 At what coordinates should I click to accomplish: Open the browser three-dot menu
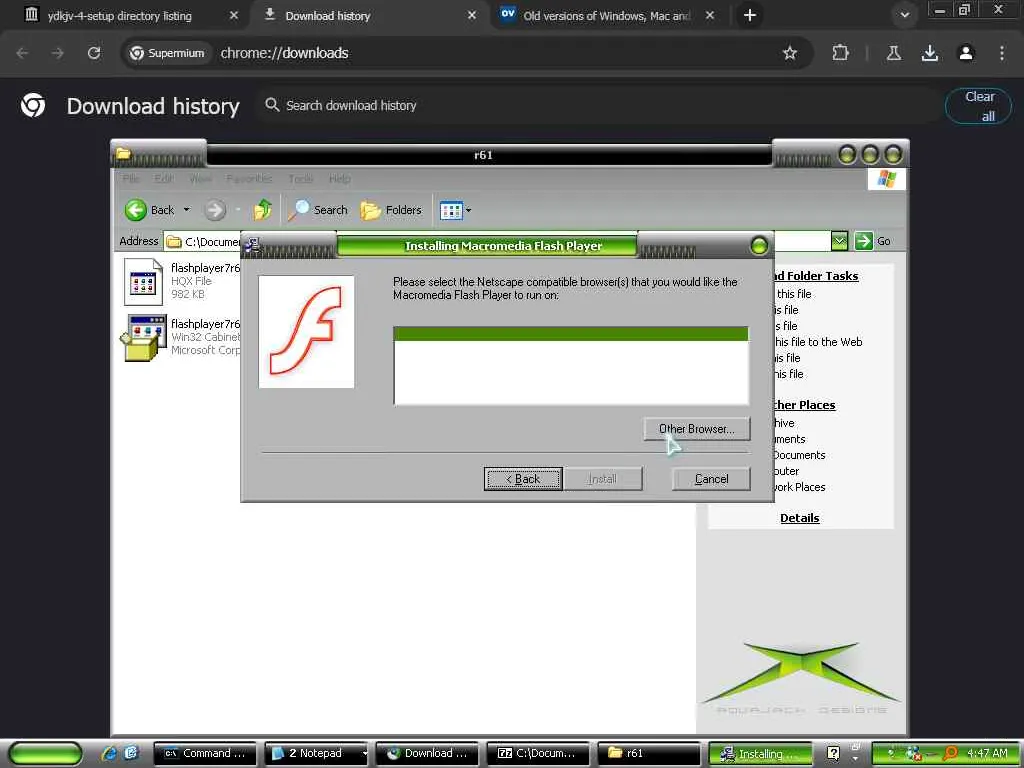(x=1002, y=53)
